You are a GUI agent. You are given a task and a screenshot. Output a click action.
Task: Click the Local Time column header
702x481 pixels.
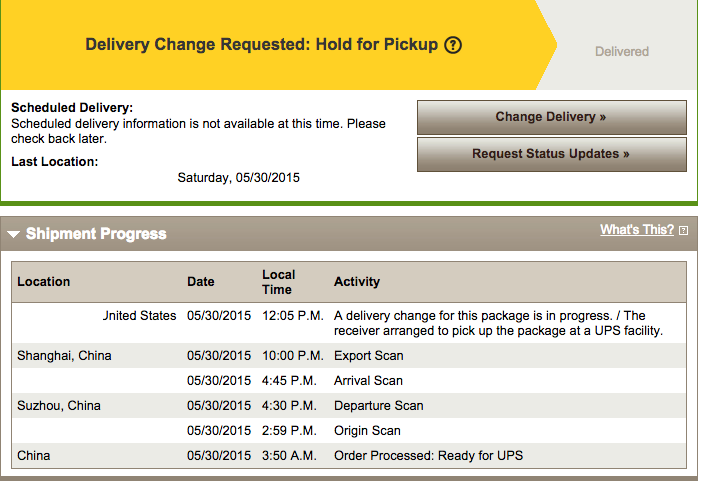click(279, 282)
